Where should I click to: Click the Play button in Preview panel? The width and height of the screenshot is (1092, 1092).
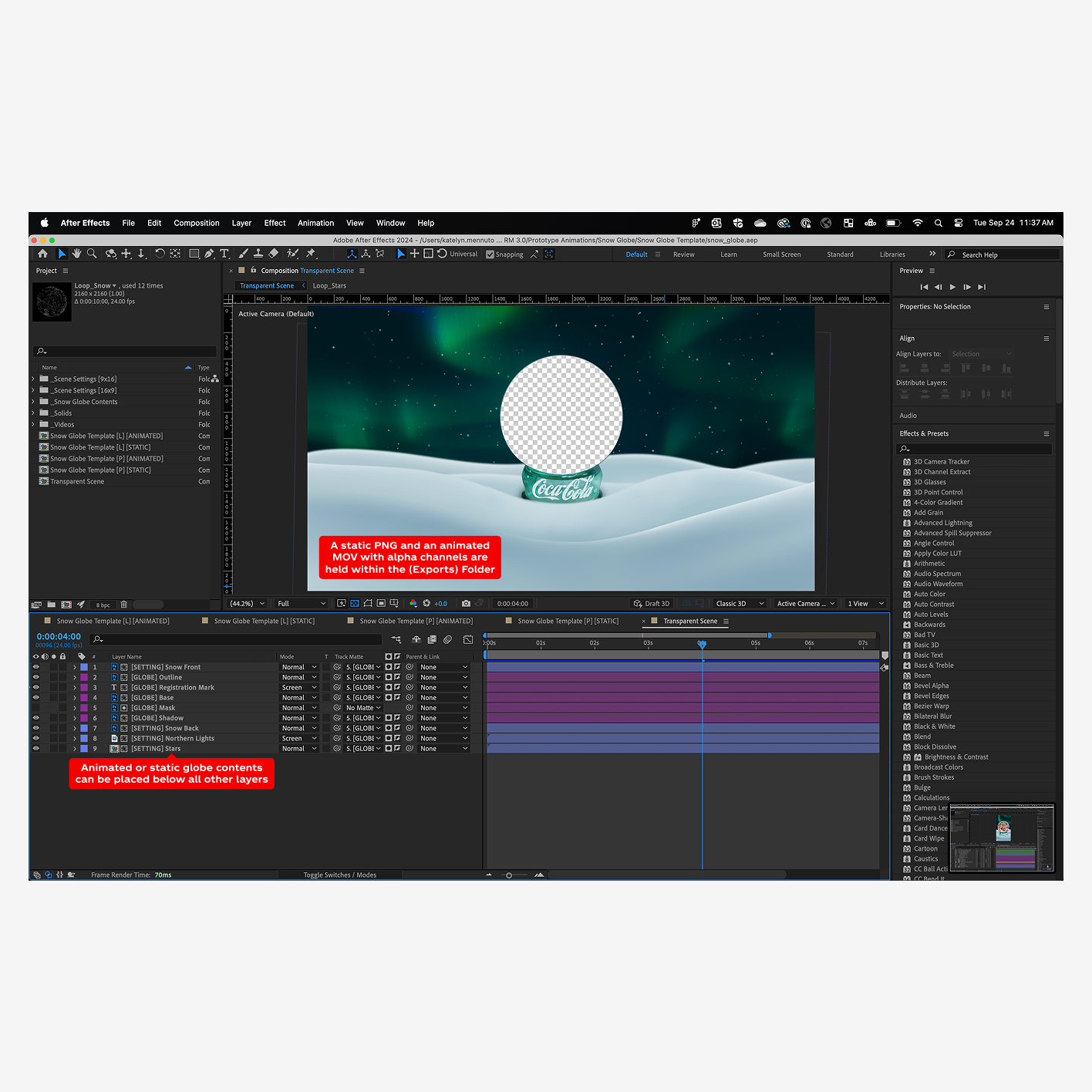953,287
